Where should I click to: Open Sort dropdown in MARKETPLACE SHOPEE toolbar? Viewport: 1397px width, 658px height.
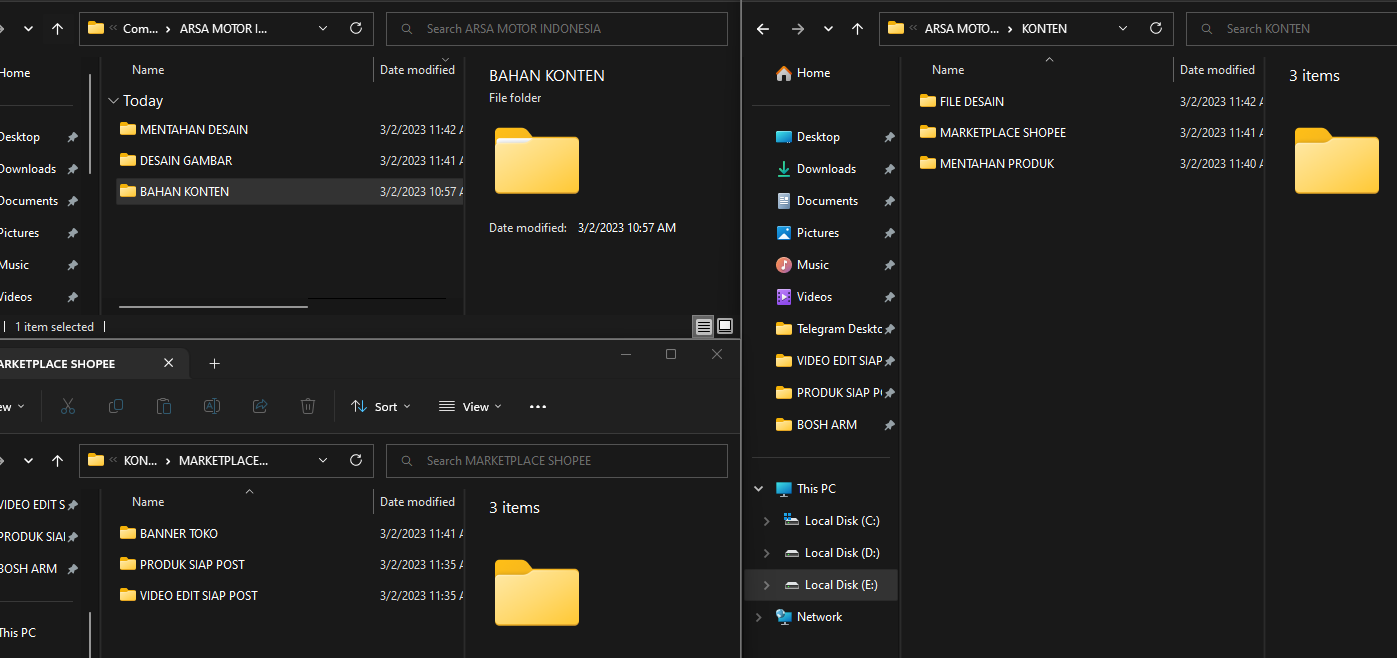(x=381, y=406)
